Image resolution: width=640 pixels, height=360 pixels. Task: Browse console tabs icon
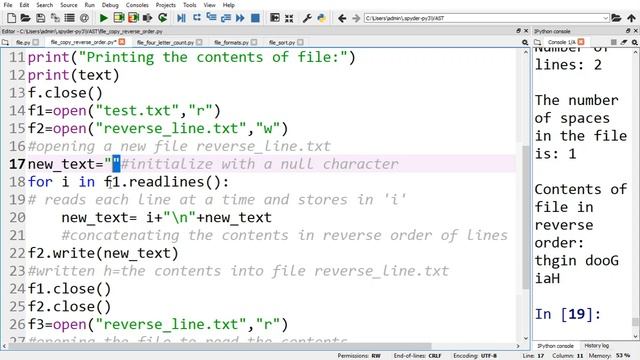tap(538, 42)
